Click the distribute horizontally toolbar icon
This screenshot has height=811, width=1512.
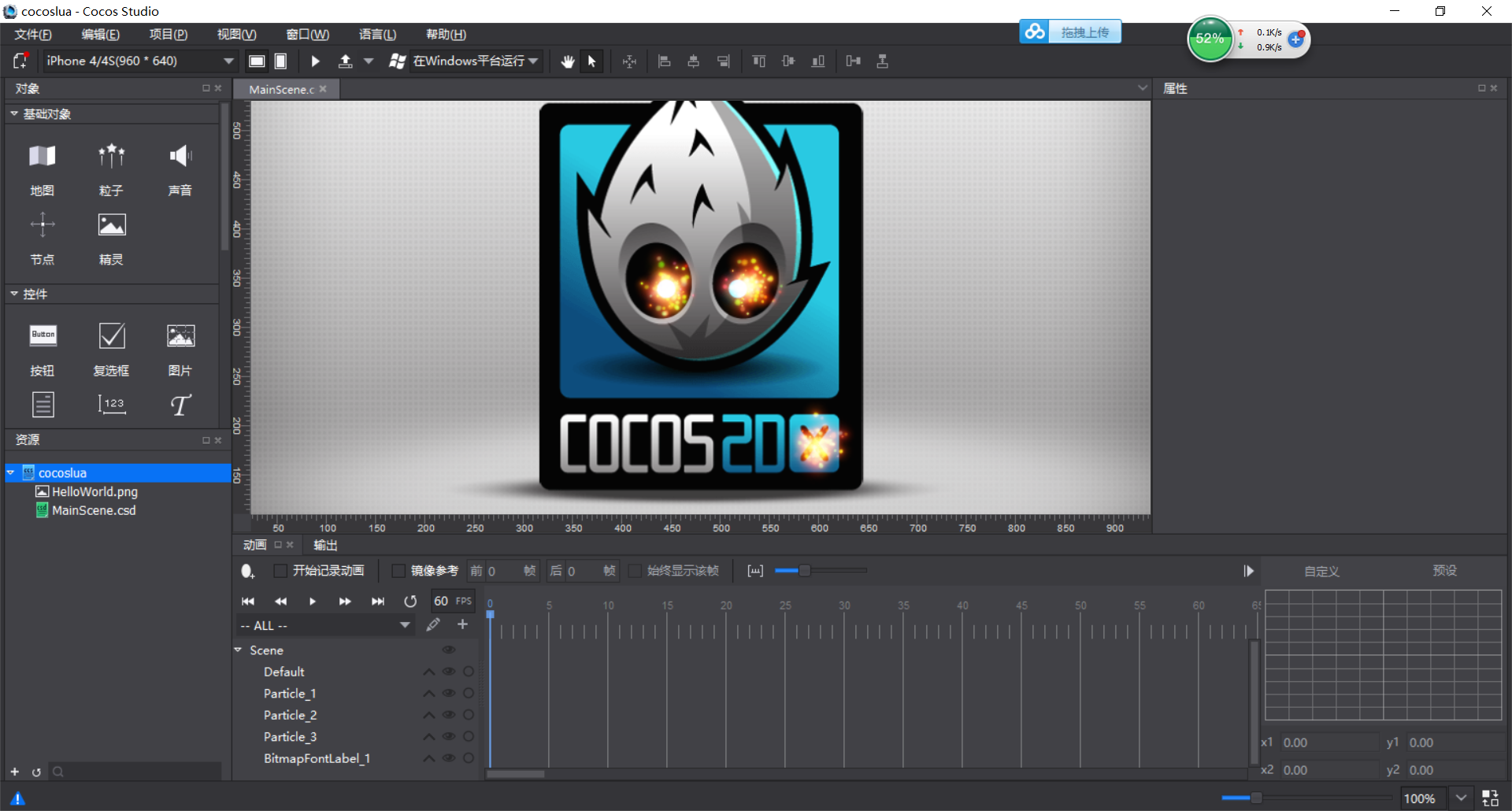click(x=854, y=61)
